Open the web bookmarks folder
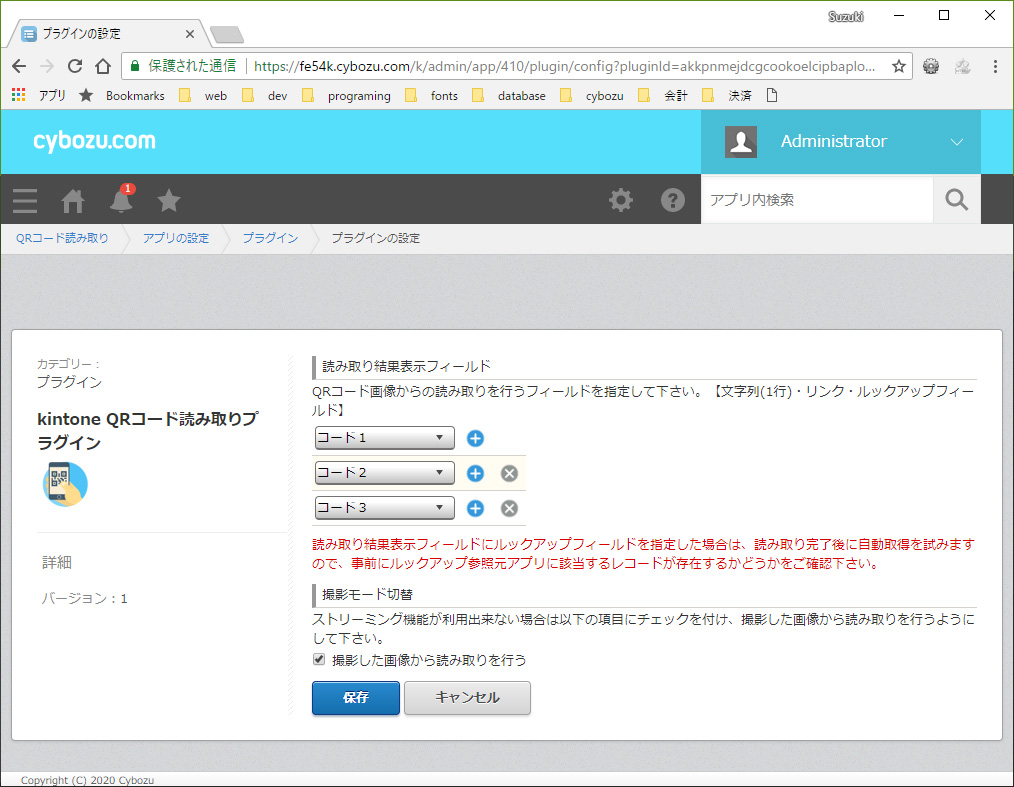This screenshot has height=787, width=1014. [203, 96]
